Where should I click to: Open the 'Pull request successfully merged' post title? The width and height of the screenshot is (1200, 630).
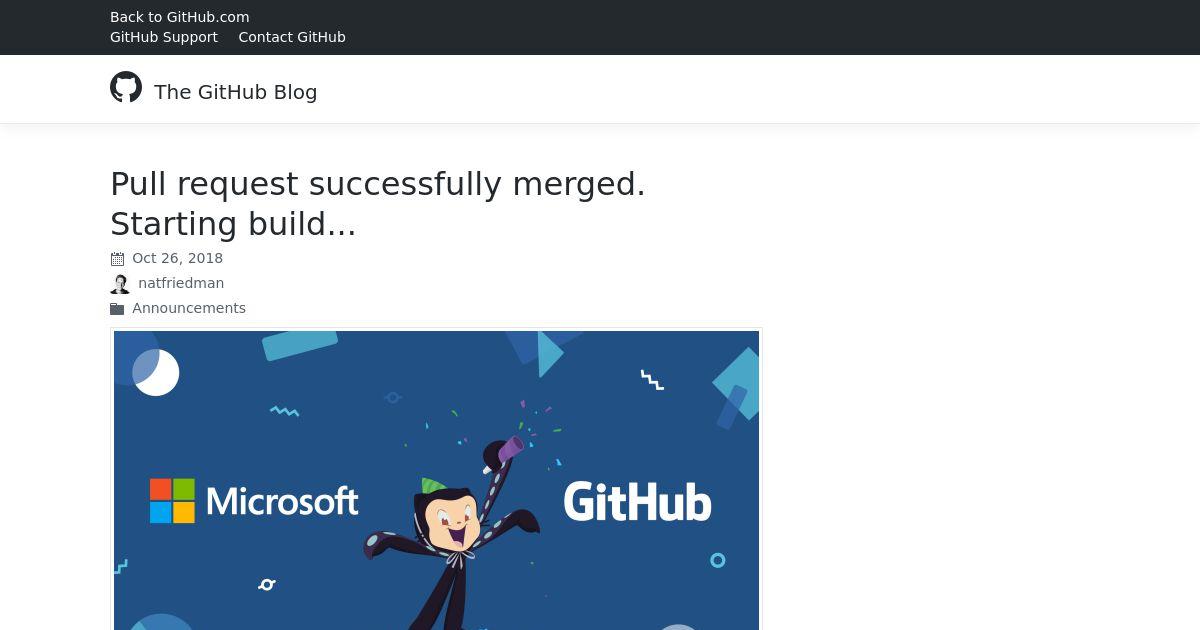pyautogui.click(x=378, y=204)
